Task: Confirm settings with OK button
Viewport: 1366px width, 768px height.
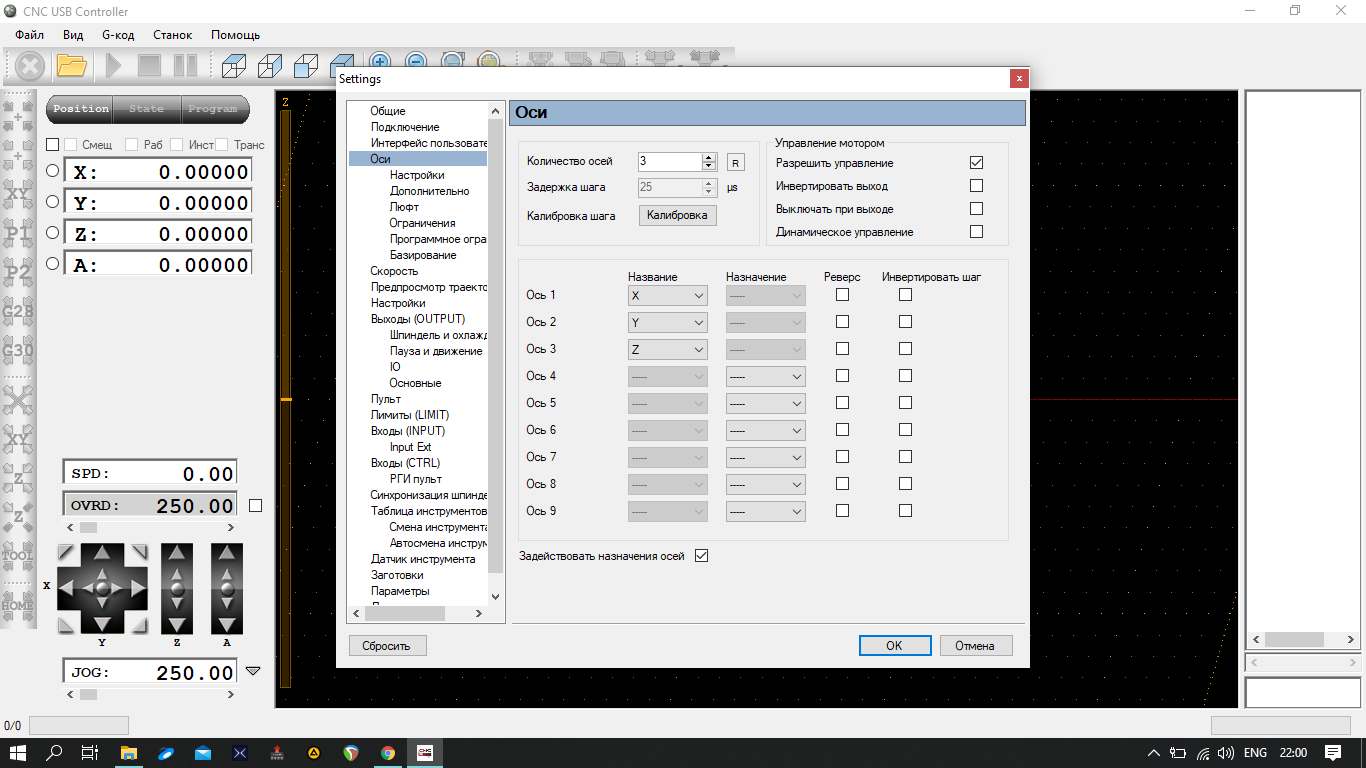Action: (x=895, y=646)
